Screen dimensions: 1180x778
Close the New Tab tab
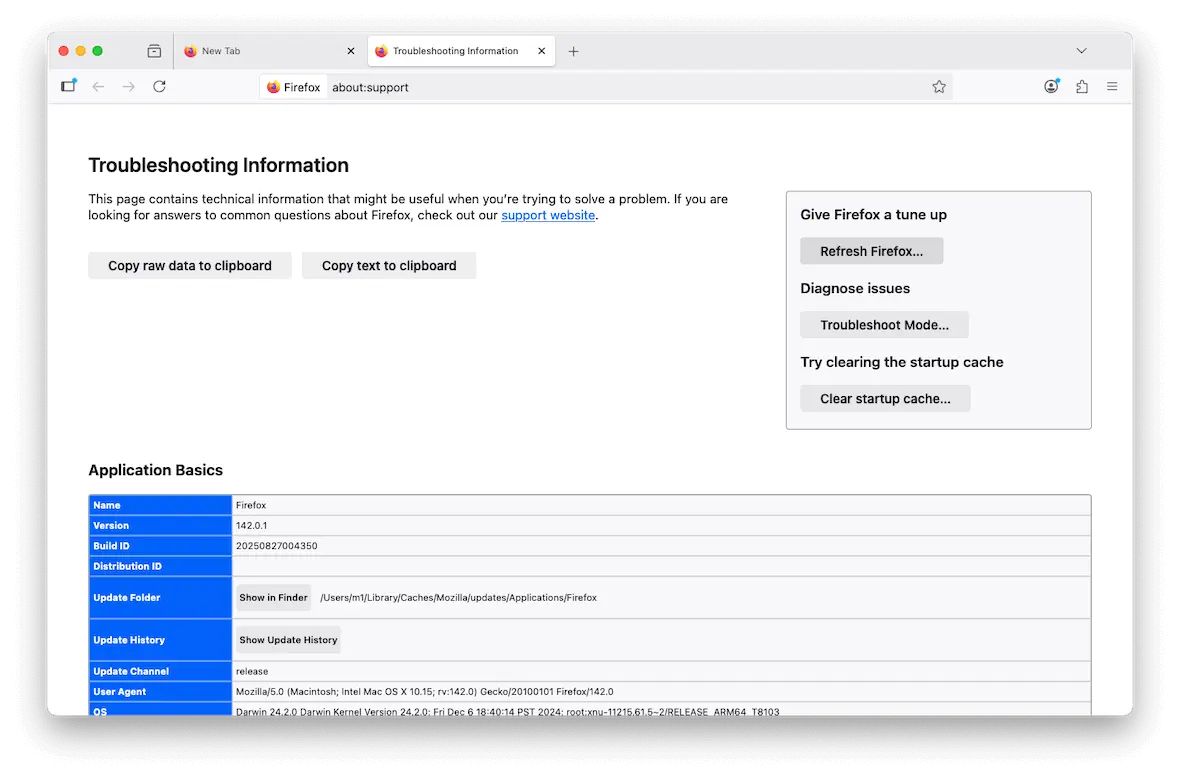point(351,51)
